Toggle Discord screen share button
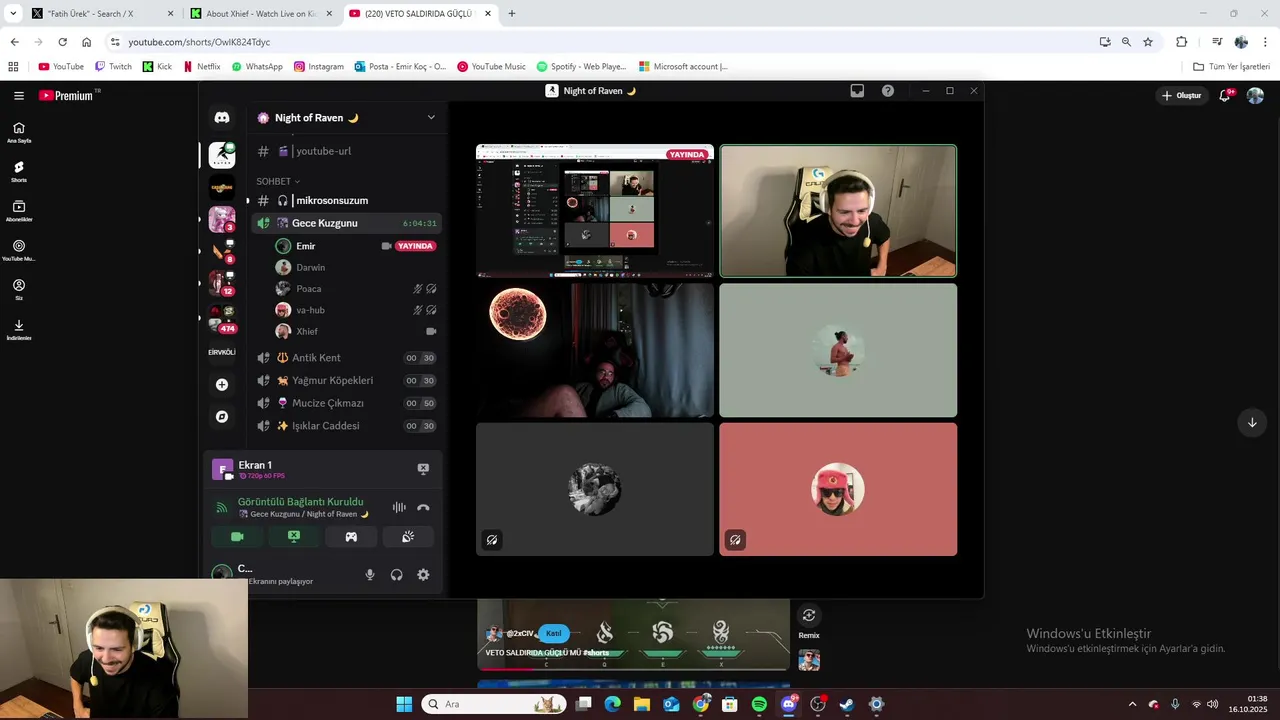Viewport: 1280px width, 720px height. [294, 537]
